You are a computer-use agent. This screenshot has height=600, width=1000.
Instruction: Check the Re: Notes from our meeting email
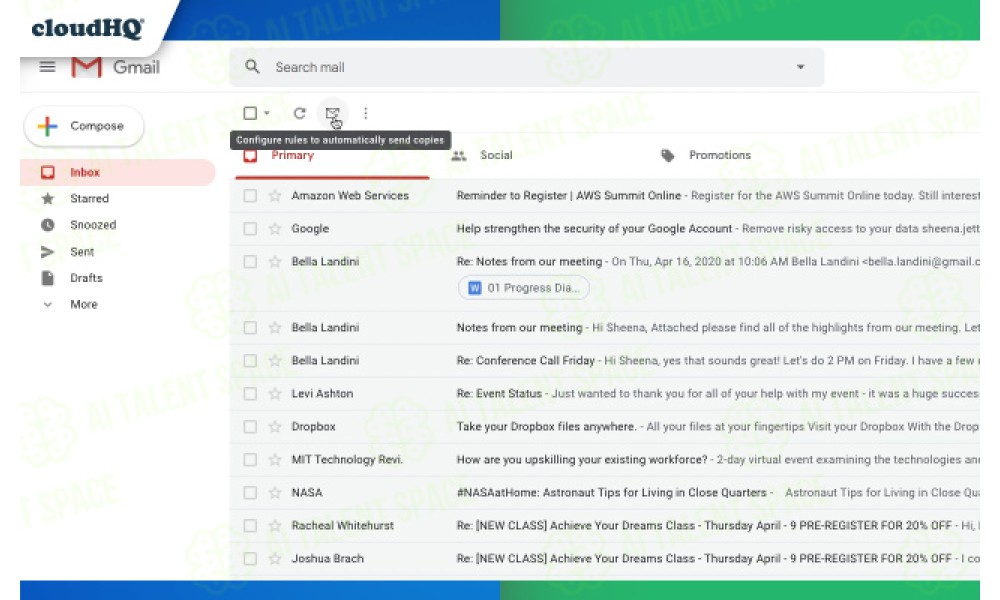[x=250, y=262]
